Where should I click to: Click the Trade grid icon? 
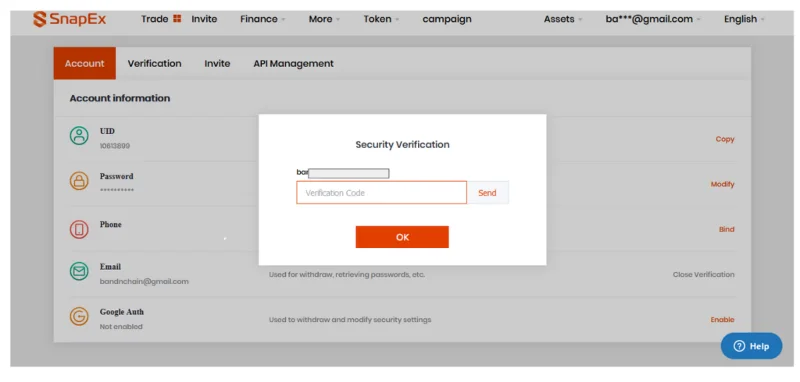pyautogui.click(x=177, y=19)
